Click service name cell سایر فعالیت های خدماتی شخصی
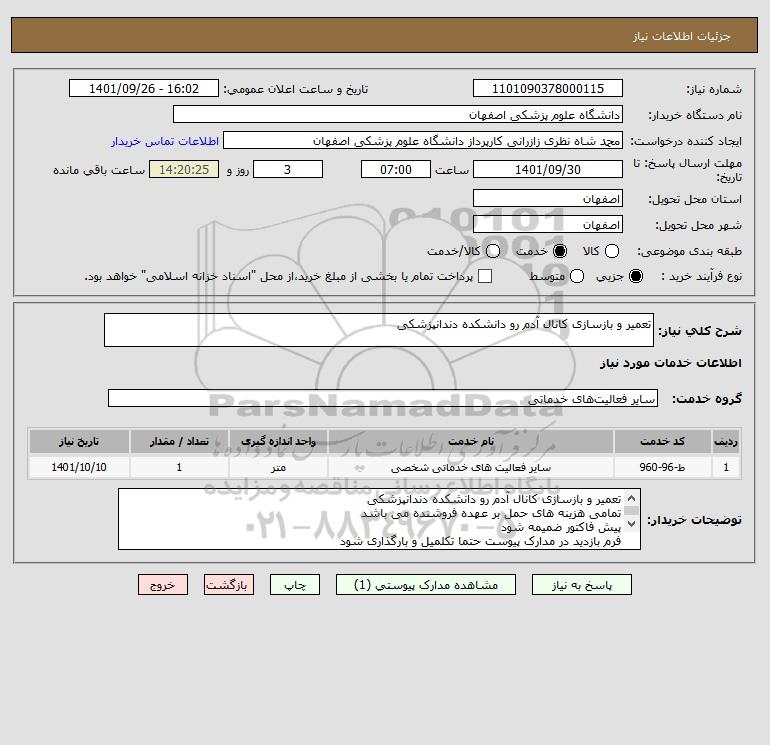This screenshot has height=745, width=770. [x=470, y=467]
